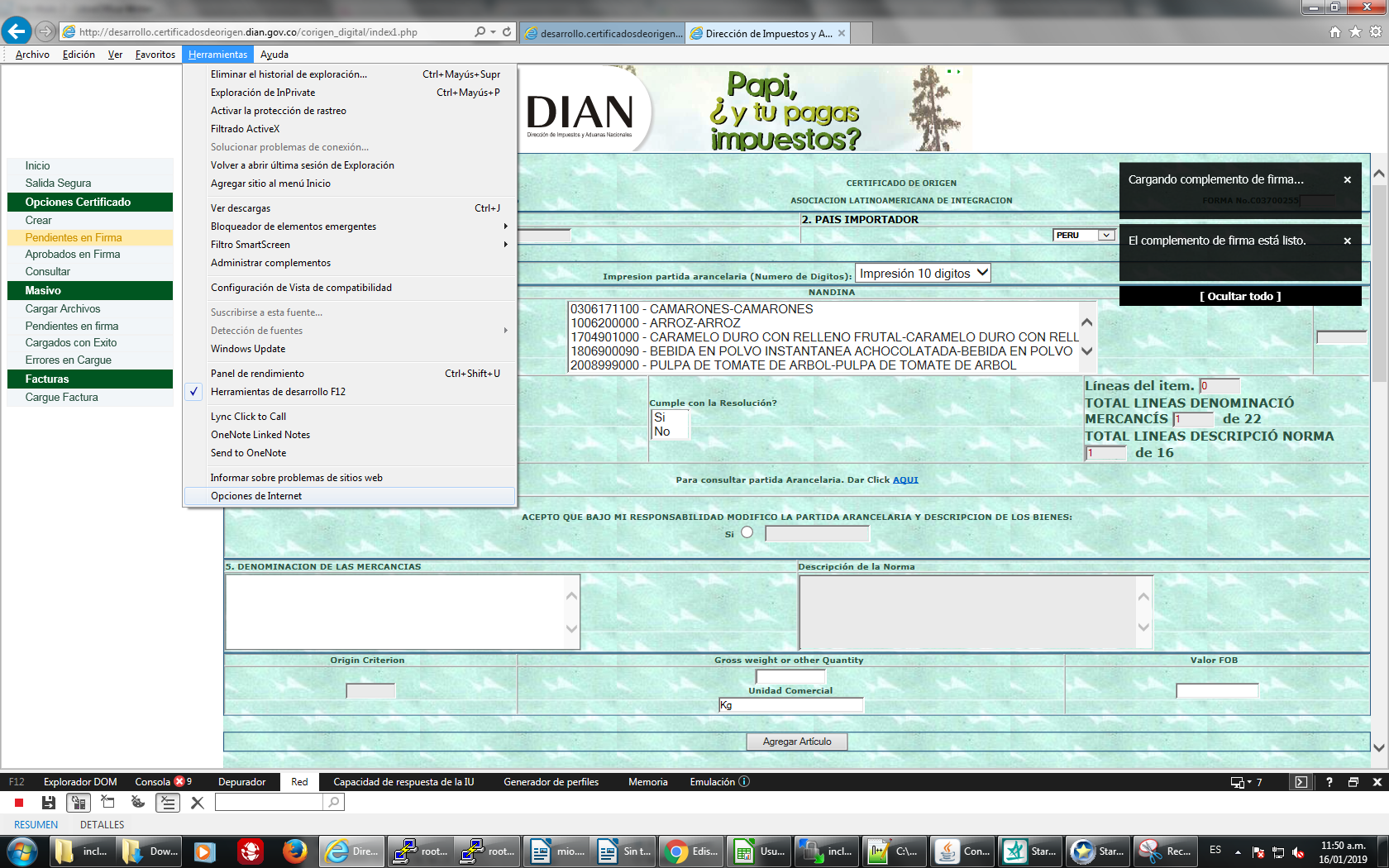Click the dev tools search magnifier
Image resolution: width=1389 pixels, height=868 pixels.
tap(332, 802)
